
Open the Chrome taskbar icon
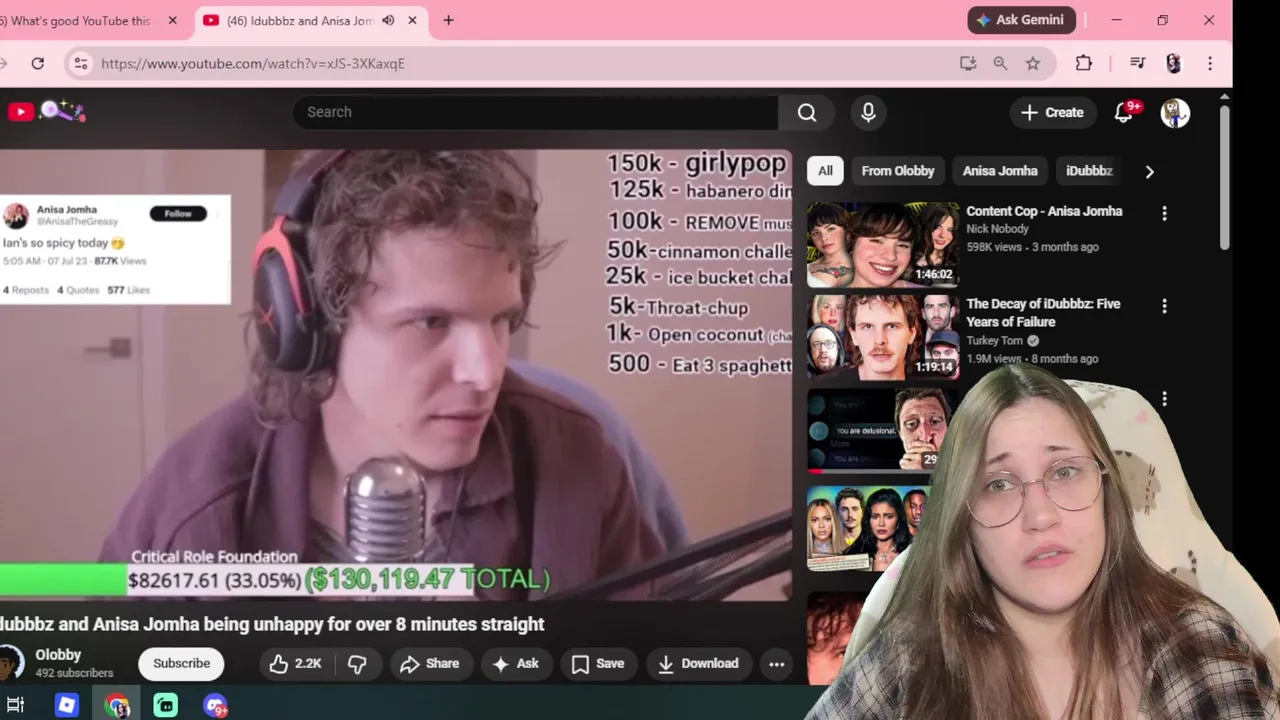point(117,705)
